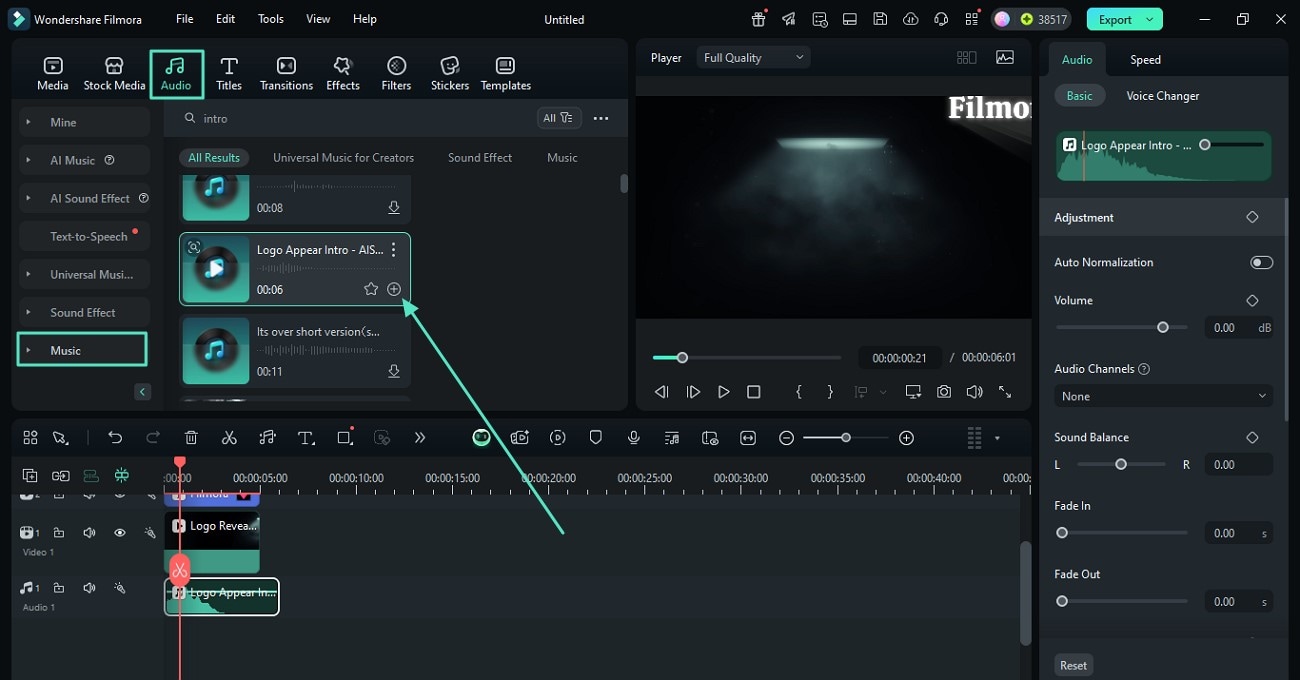Open the Filters panel
Image resolution: width=1300 pixels, height=680 pixels.
click(396, 74)
